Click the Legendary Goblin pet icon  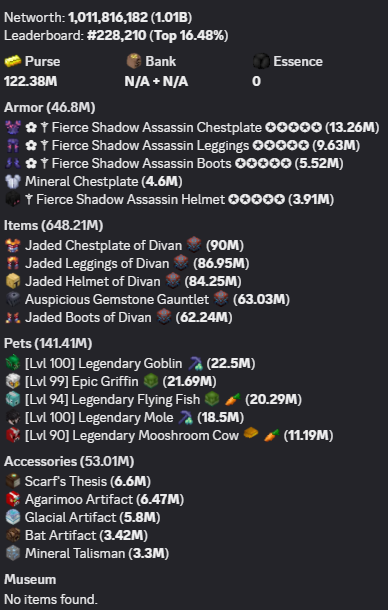tap(13, 363)
